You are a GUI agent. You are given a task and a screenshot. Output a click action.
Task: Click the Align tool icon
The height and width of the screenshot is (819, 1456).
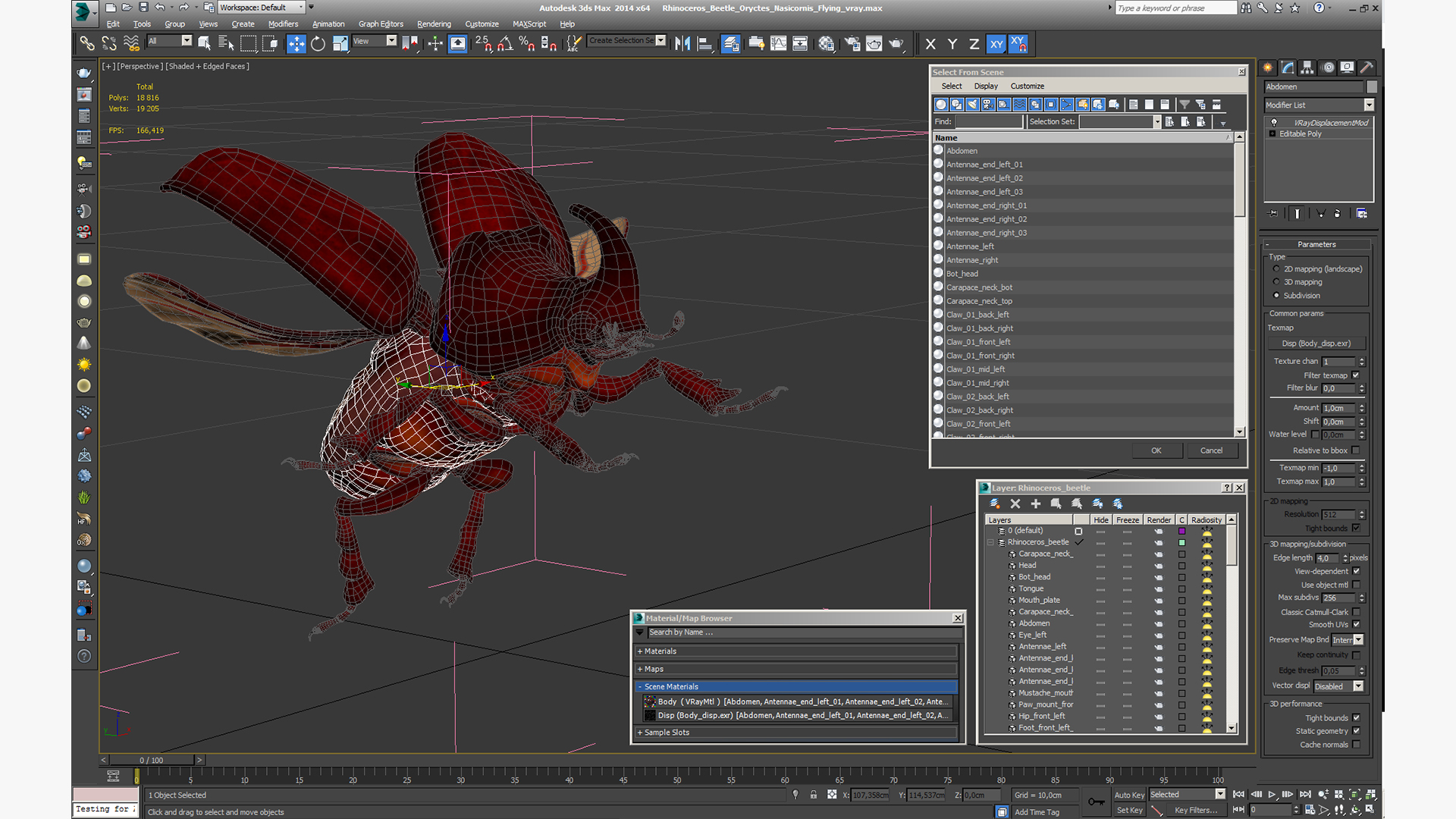(x=704, y=44)
